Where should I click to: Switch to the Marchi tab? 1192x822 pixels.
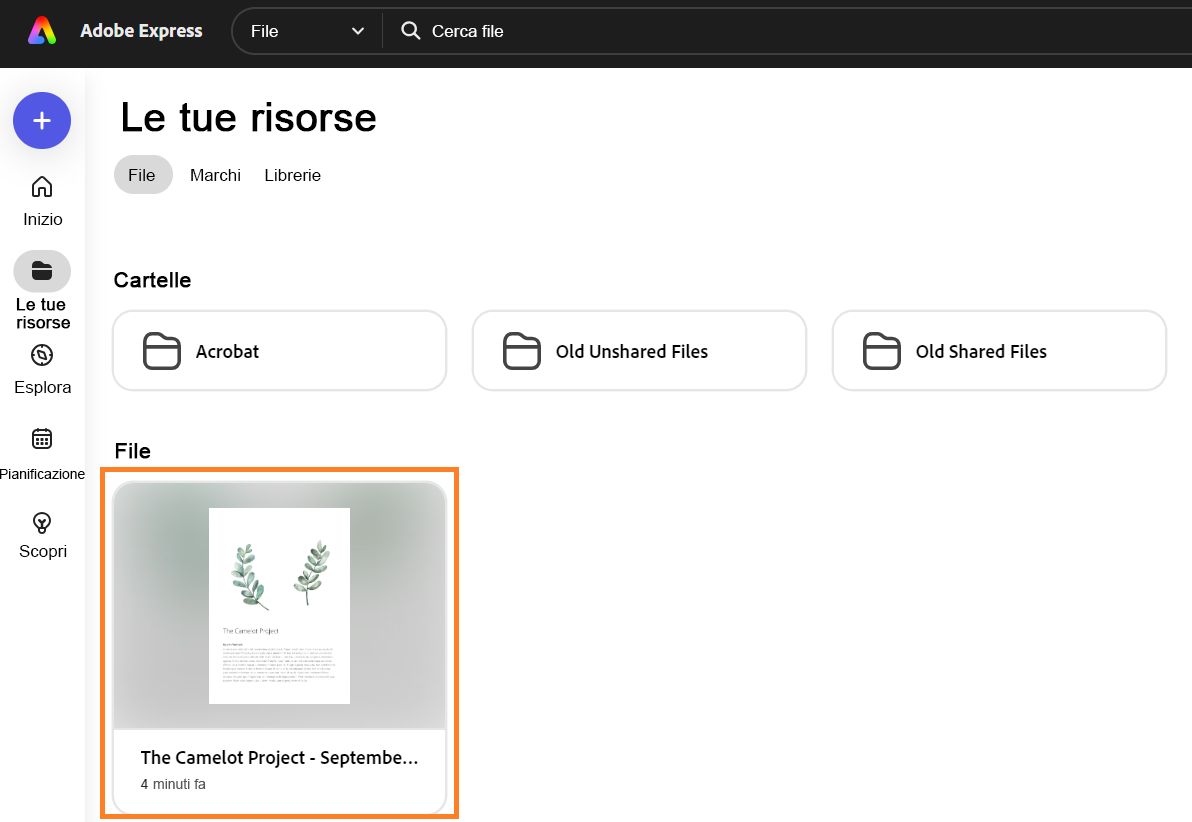point(215,175)
